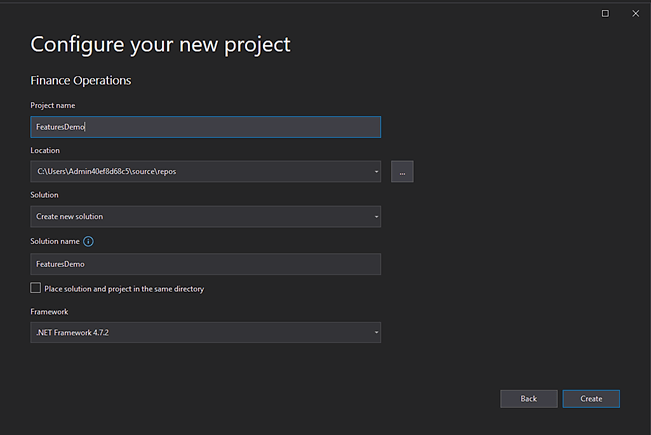Click the 'Finance Operations' template subtitle
Image resolution: width=651 pixels, height=435 pixels.
[81, 80]
